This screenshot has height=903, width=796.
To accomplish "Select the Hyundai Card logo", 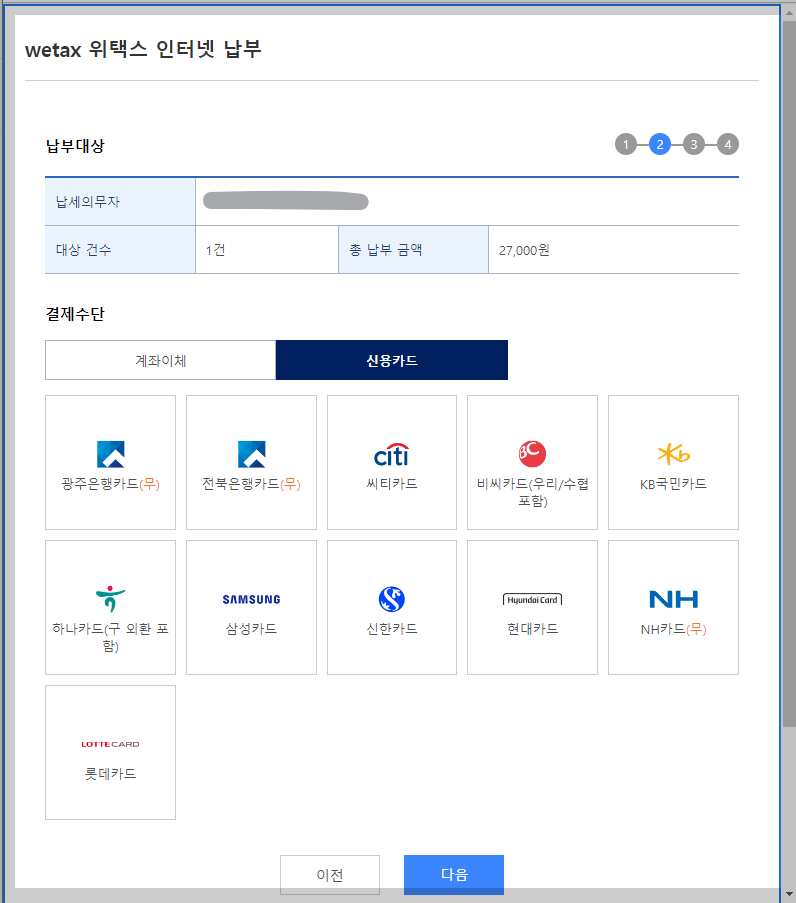I will [532, 600].
